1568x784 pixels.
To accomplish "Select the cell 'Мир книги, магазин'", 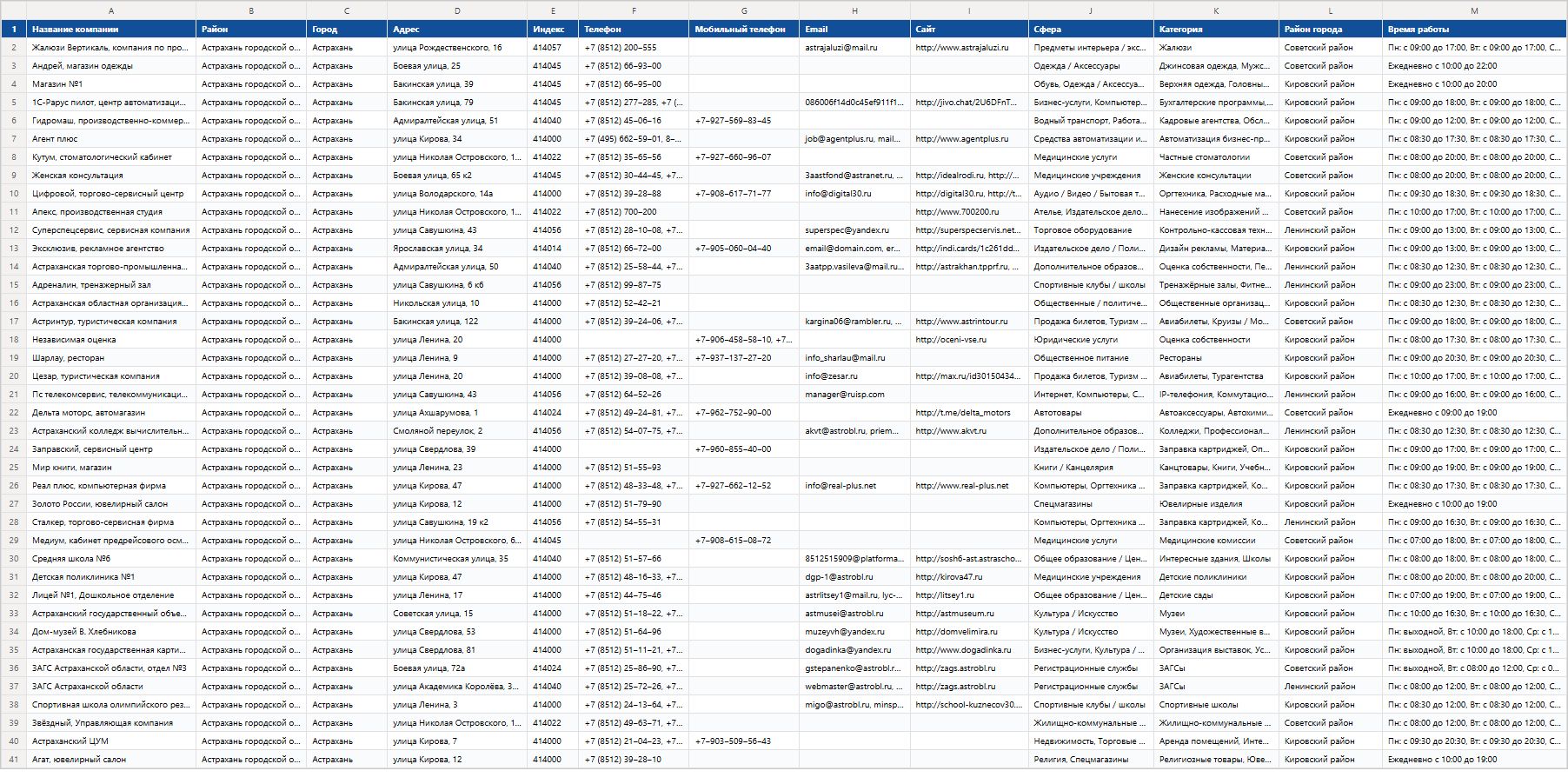I will click(111, 468).
